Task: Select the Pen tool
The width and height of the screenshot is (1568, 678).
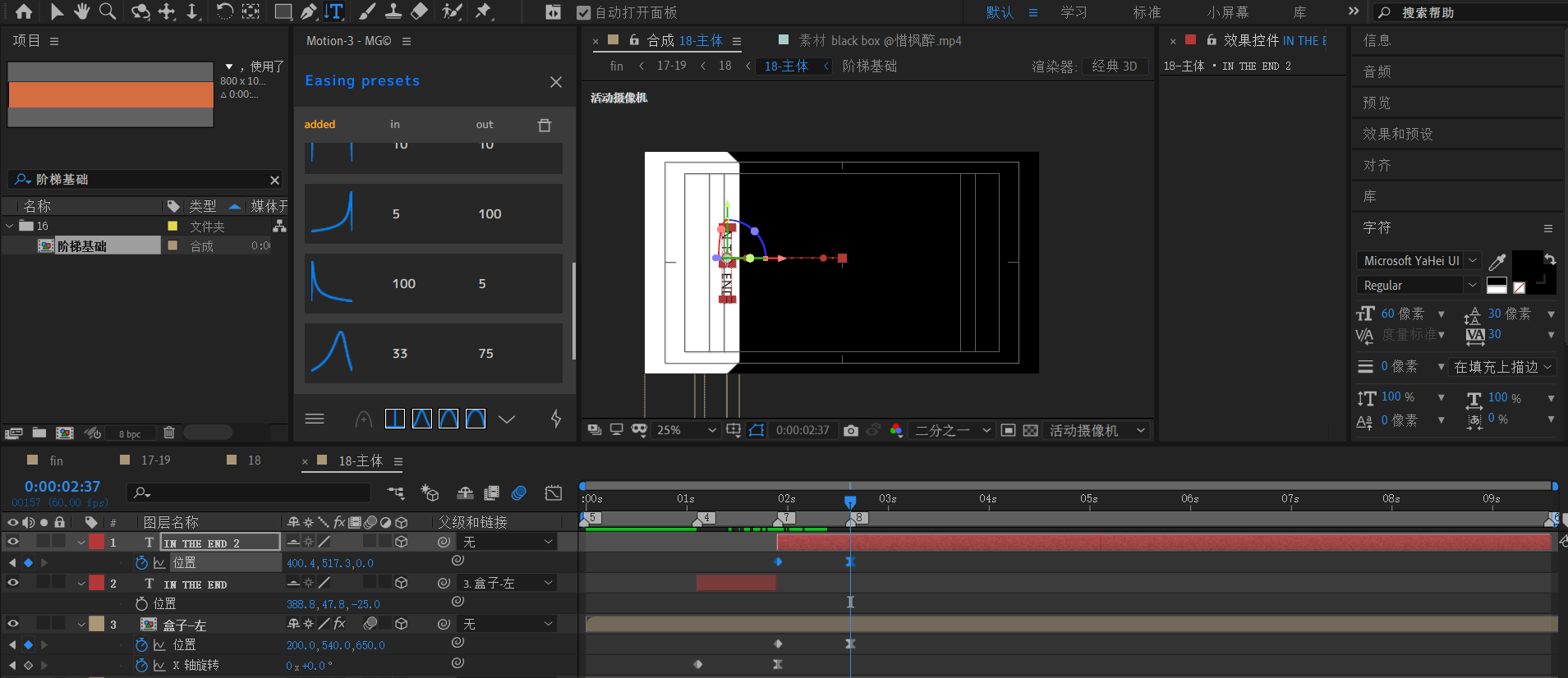Action: coord(309,11)
